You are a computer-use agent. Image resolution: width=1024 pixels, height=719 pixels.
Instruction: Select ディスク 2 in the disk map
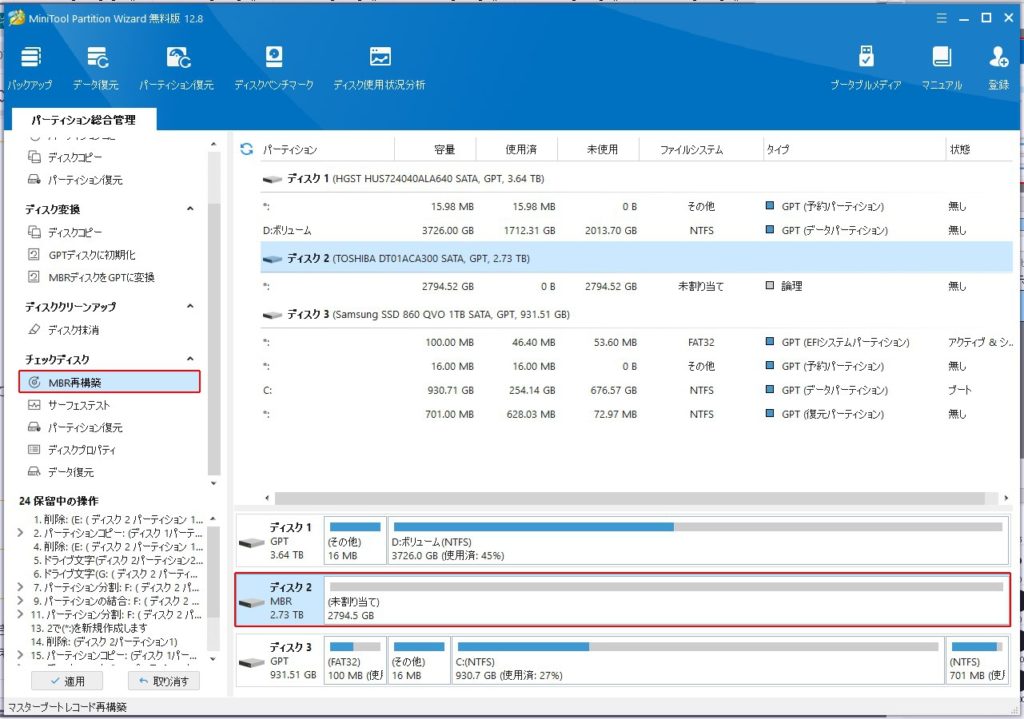tap(280, 600)
